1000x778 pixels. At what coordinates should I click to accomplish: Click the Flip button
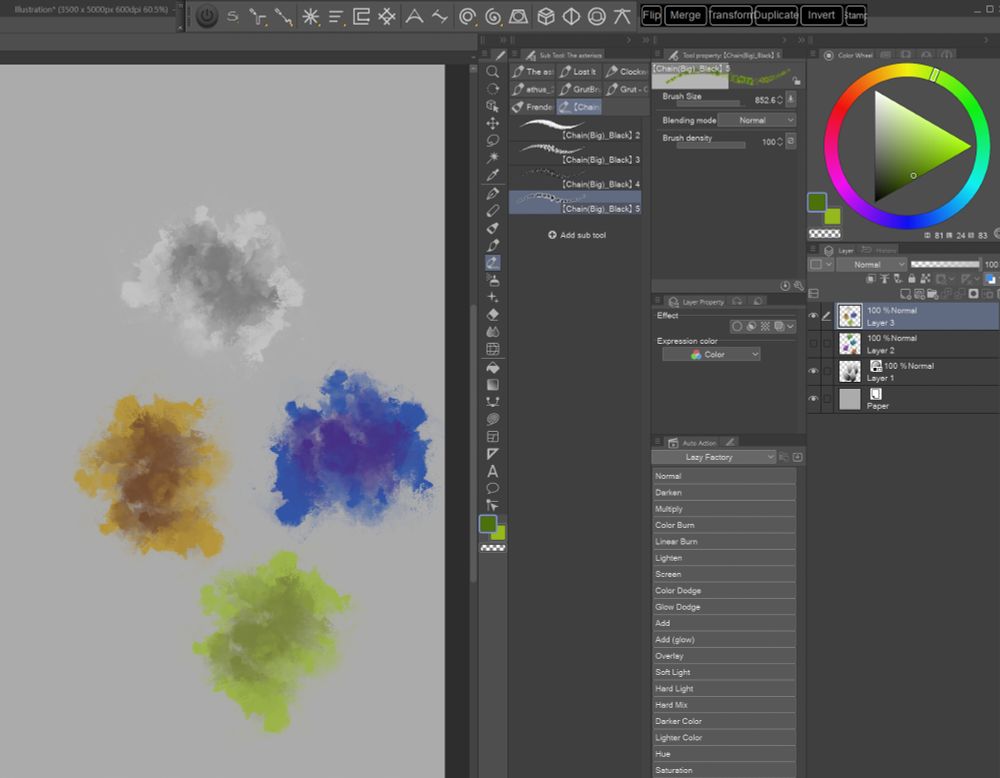pos(651,15)
